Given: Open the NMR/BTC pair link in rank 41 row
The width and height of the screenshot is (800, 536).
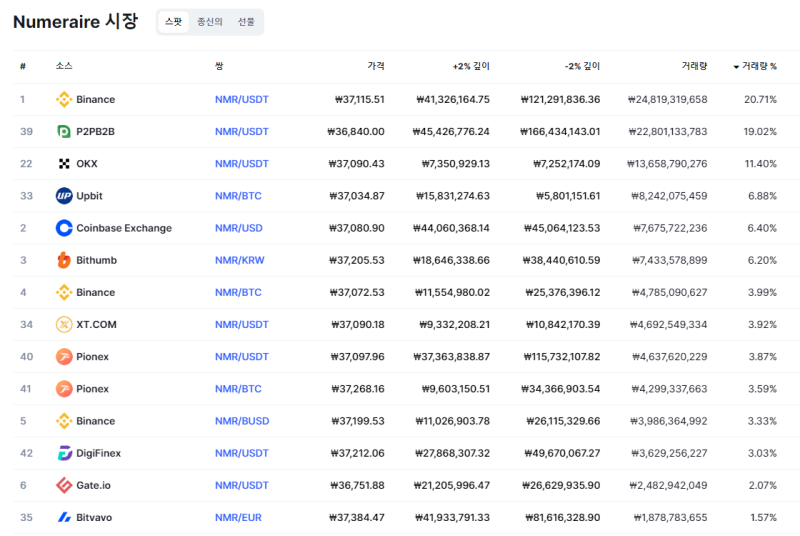Looking at the screenshot, I should pos(238,389).
